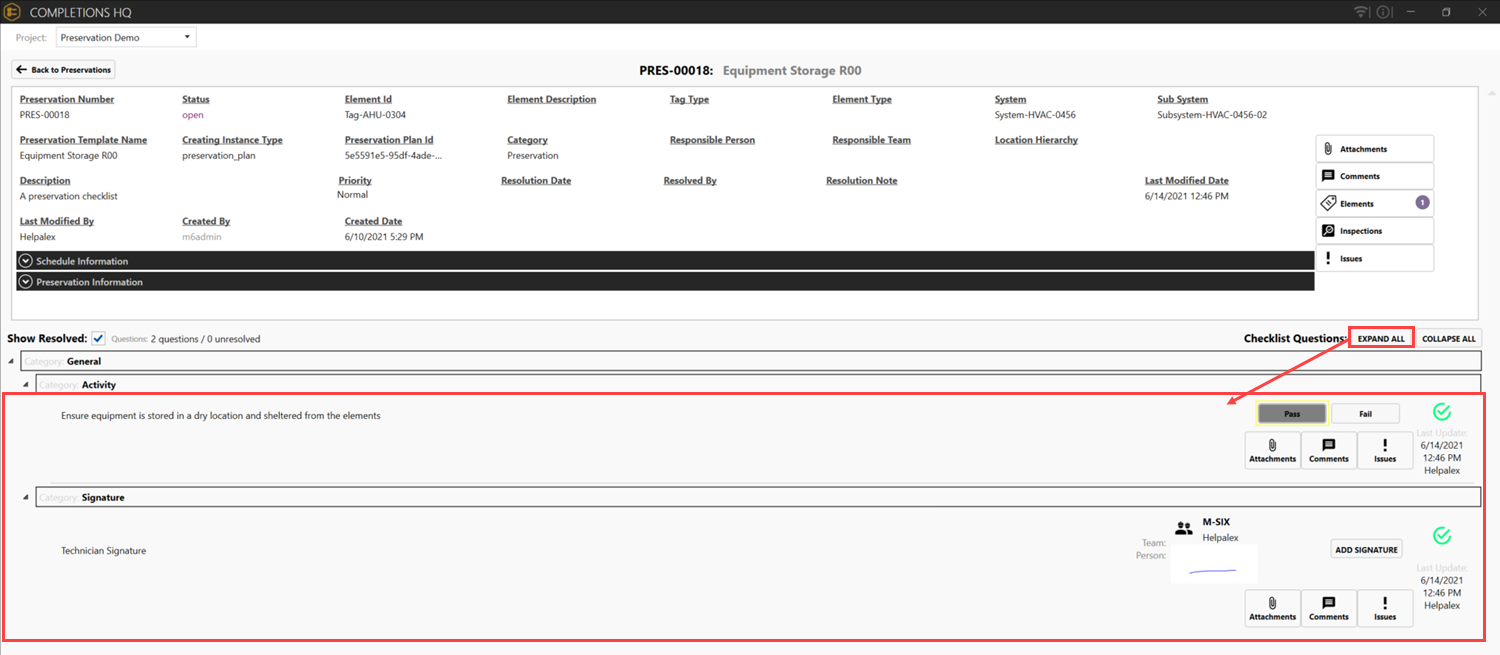Click the Signature category header row
Screen dimensions: 1500x655
pyautogui.click(x=758, y=497)
